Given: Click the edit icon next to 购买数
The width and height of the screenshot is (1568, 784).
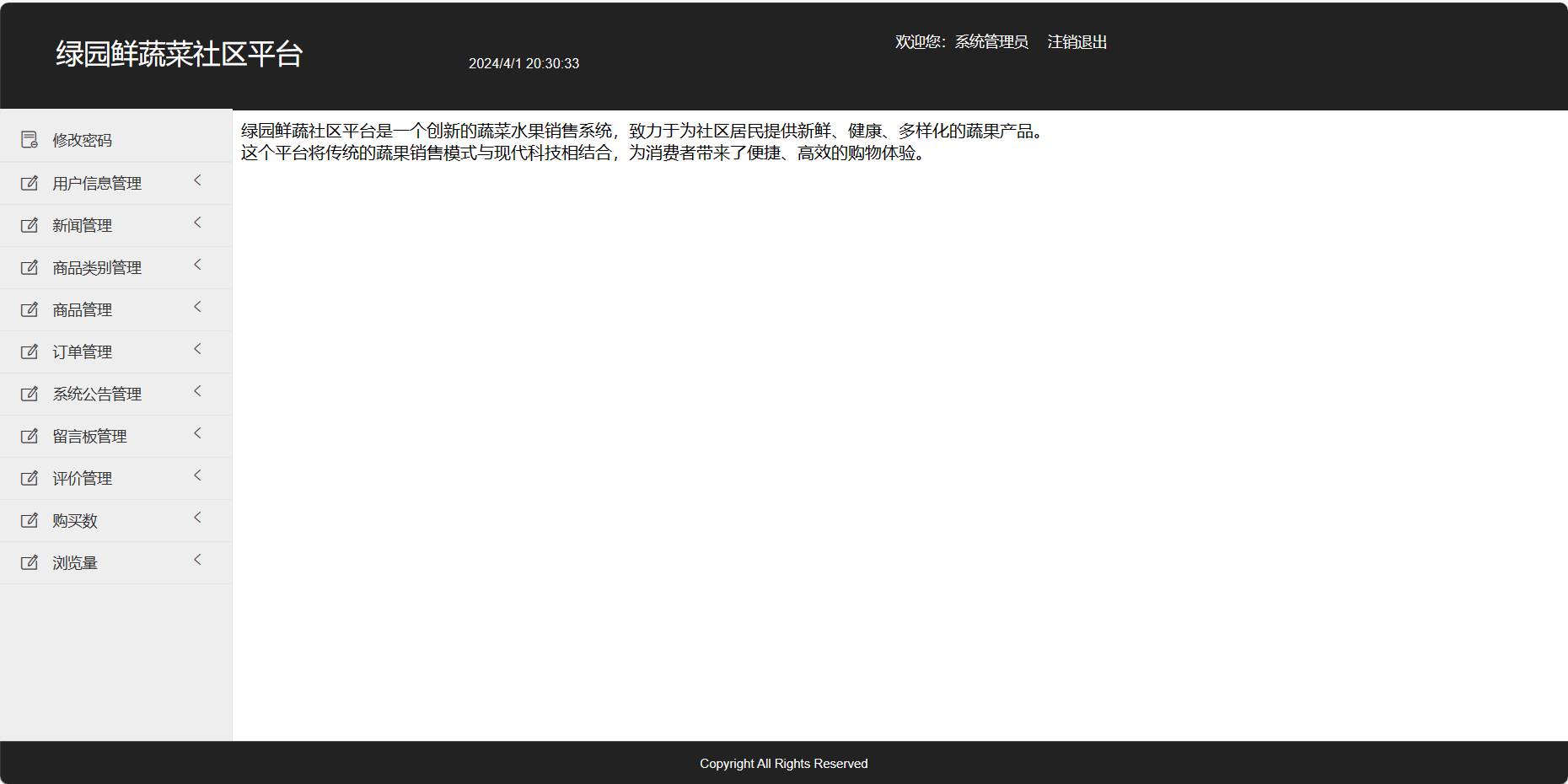Looking at the screenshot, I should pyautogui.click(x=30, y=520).
